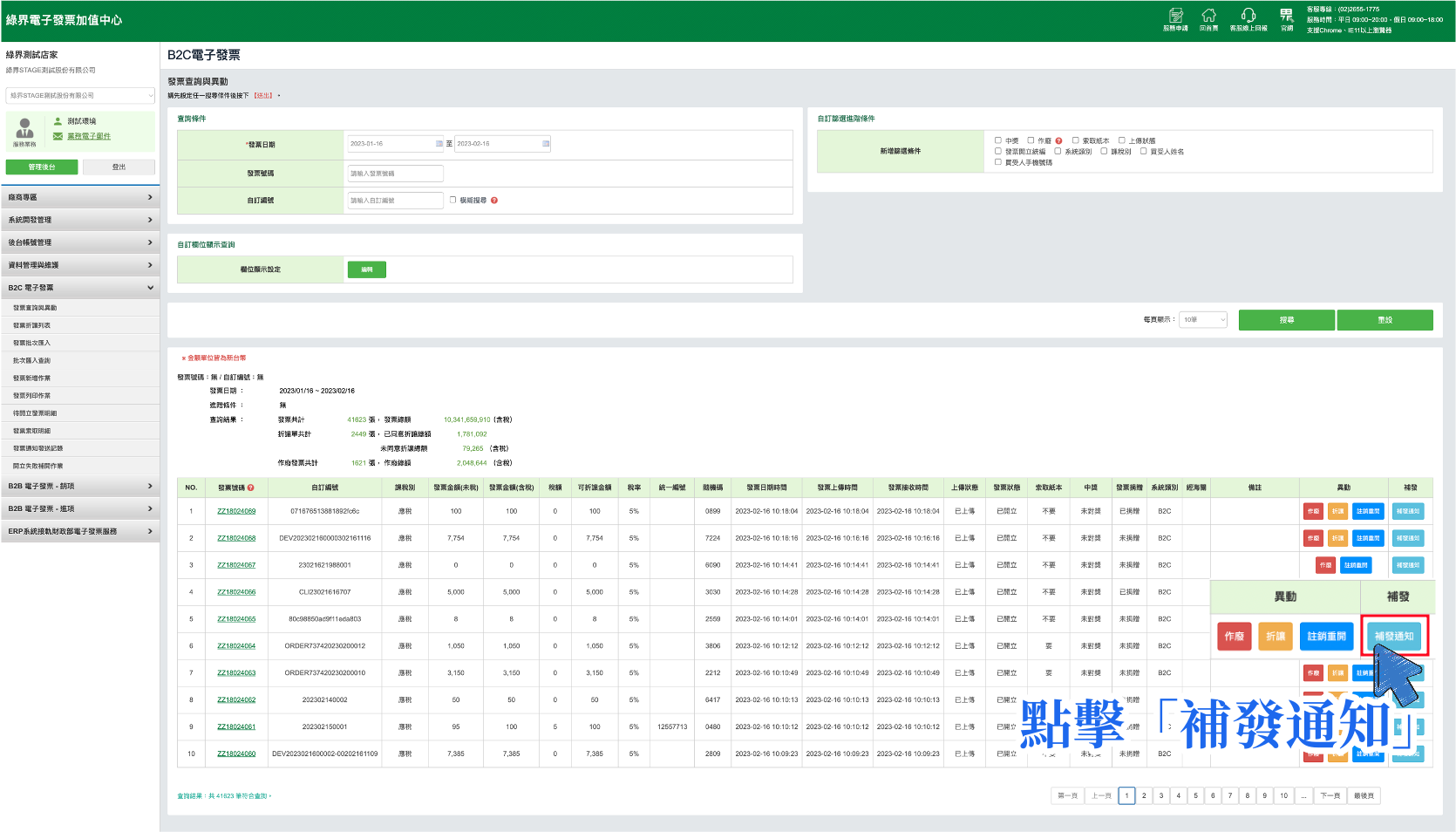Go home via the 回首頁 house icon
The height and width of the screenshot is (832, 1456).
1208,16
